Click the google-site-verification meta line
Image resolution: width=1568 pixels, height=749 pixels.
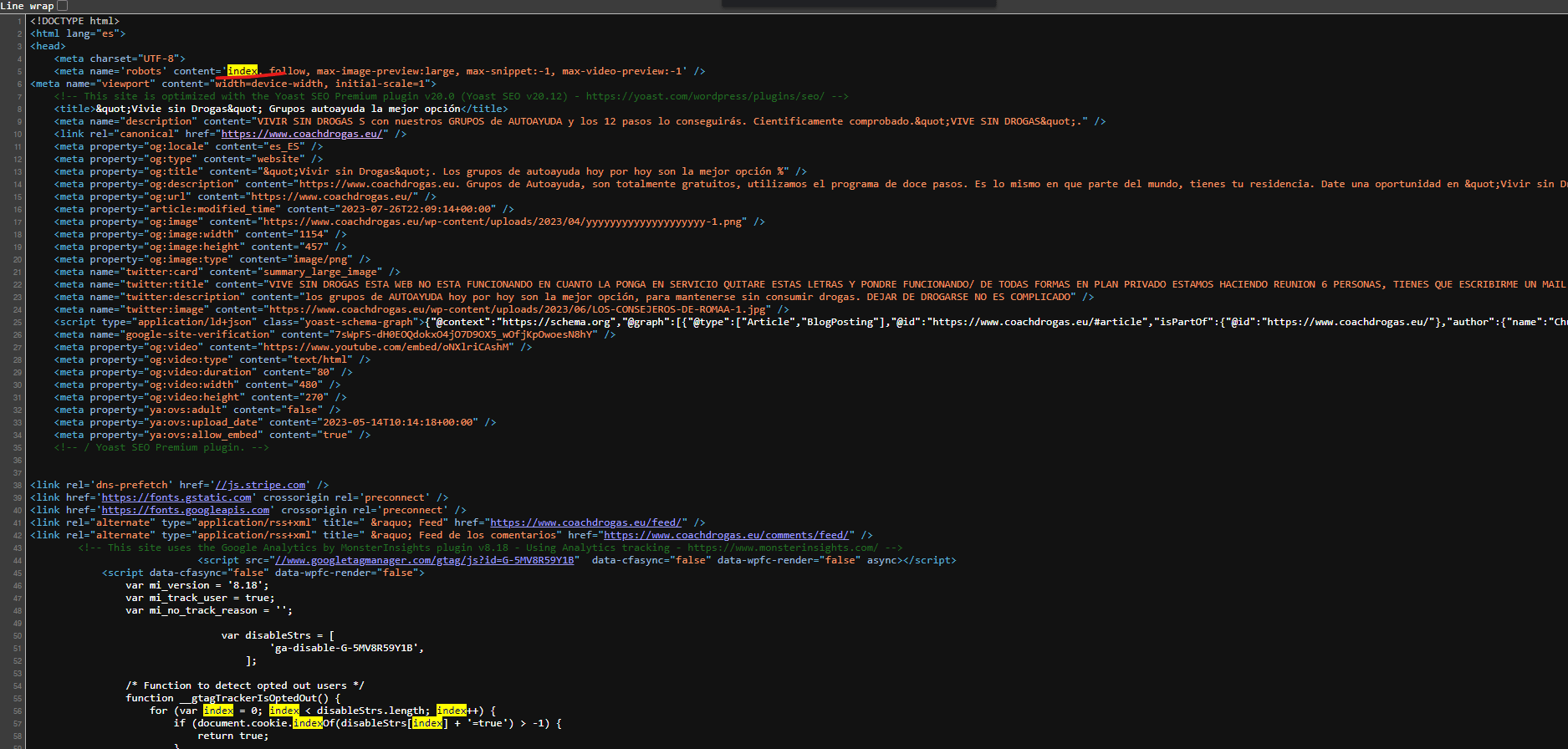(x=335, y=334)
